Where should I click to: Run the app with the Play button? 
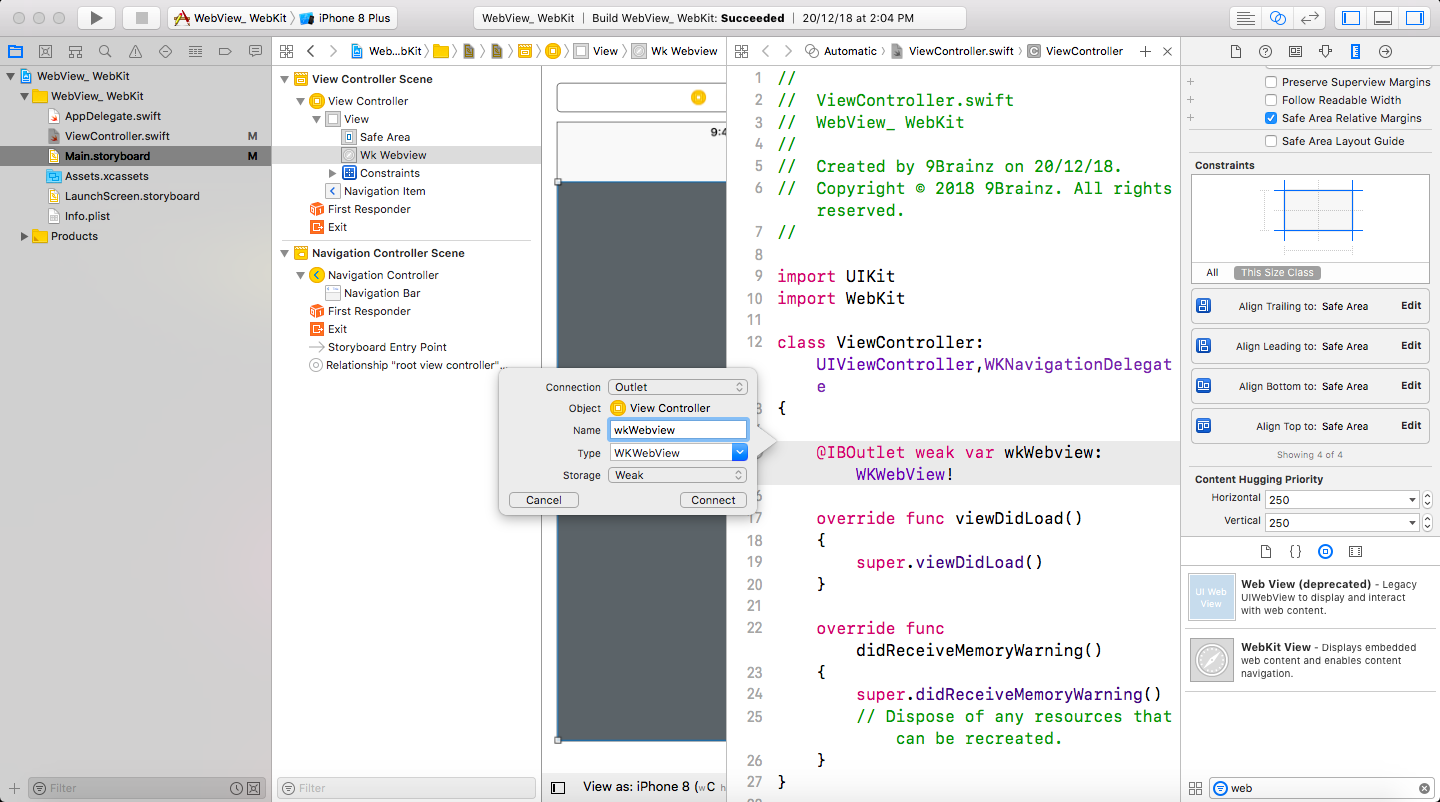96,18
